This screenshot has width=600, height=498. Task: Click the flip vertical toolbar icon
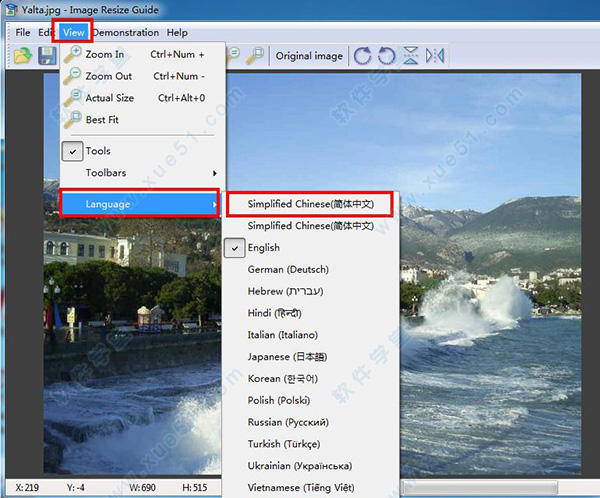click(411, 56)
